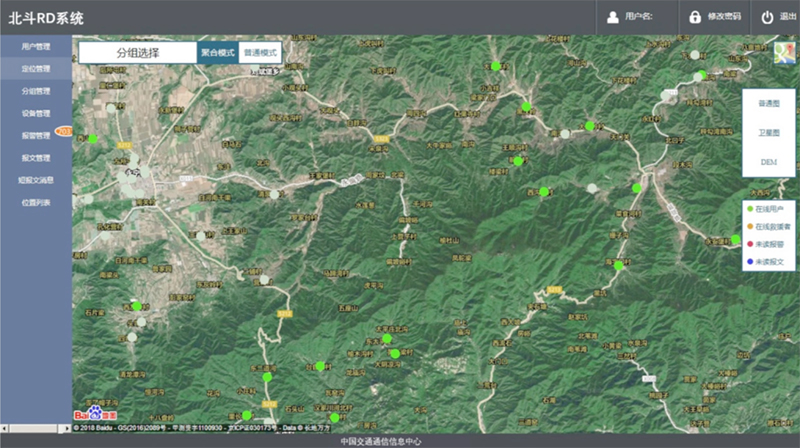Click the 退出 logout text
This screenshot has width=800, height=448.
(787, 17)
